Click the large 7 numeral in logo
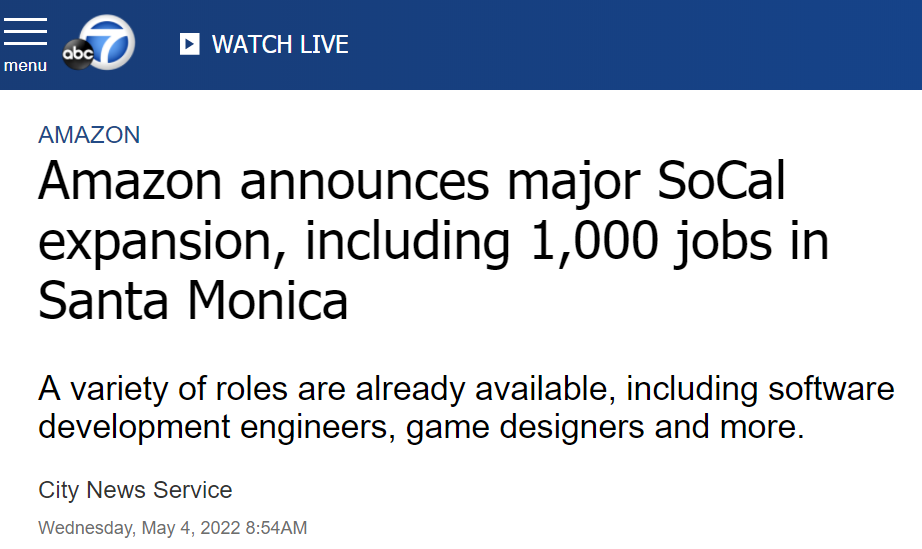Viewport: 922px width, 549px height. [x=110, y=40]
